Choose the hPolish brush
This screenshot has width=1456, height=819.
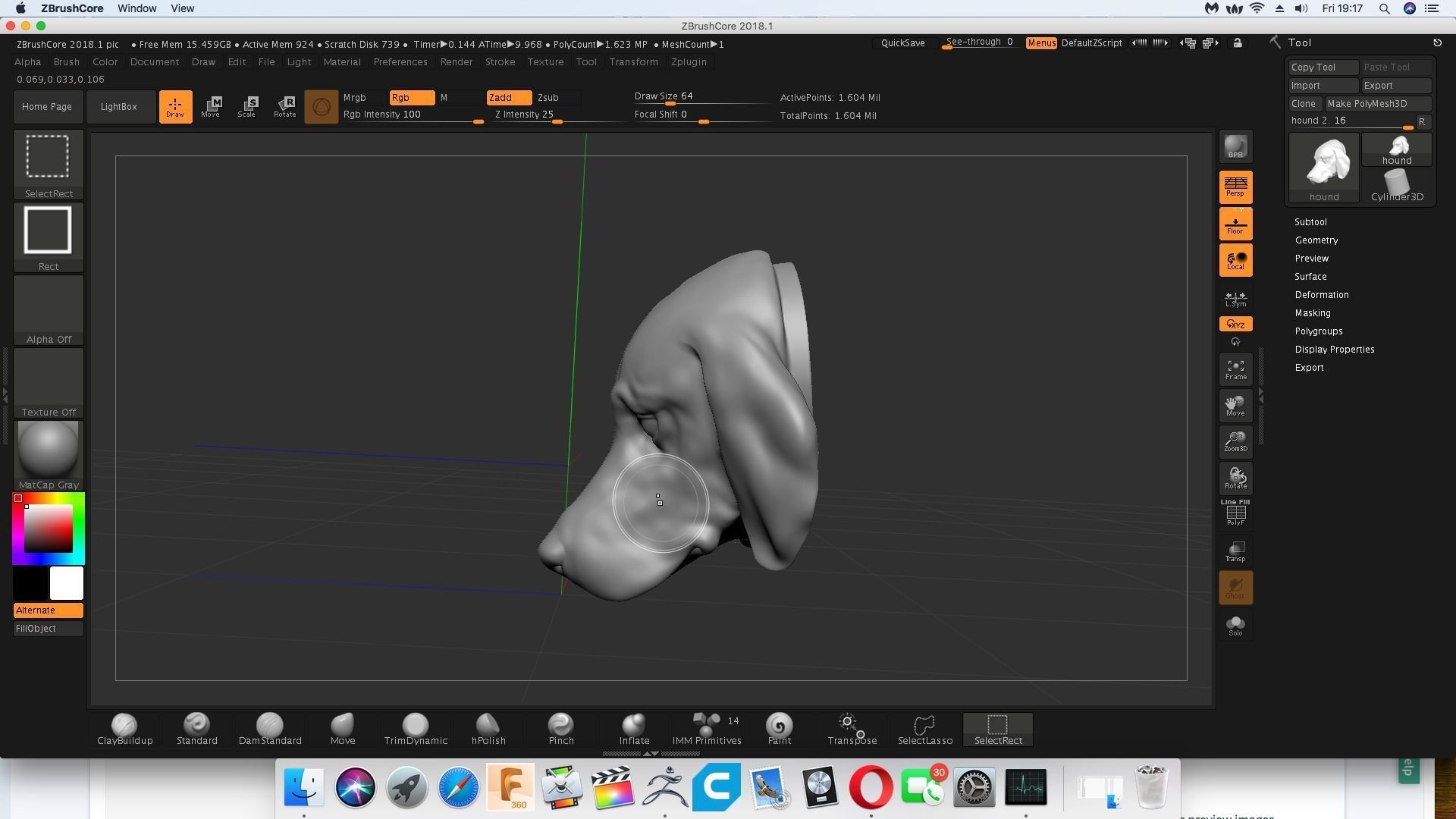pos(488,730)
